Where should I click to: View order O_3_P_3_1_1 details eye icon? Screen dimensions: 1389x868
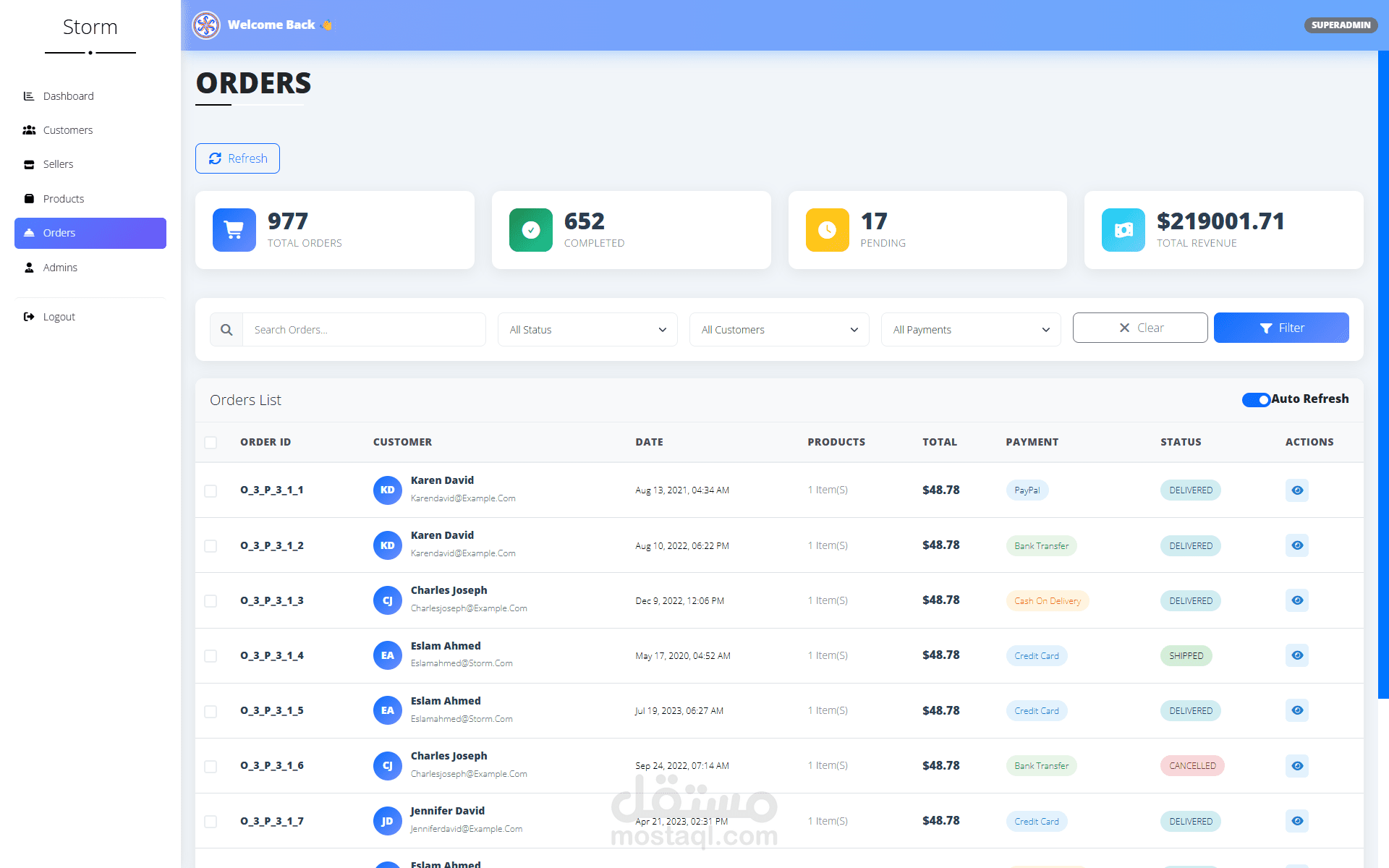pyautogui.click(x=1297, y=490)
